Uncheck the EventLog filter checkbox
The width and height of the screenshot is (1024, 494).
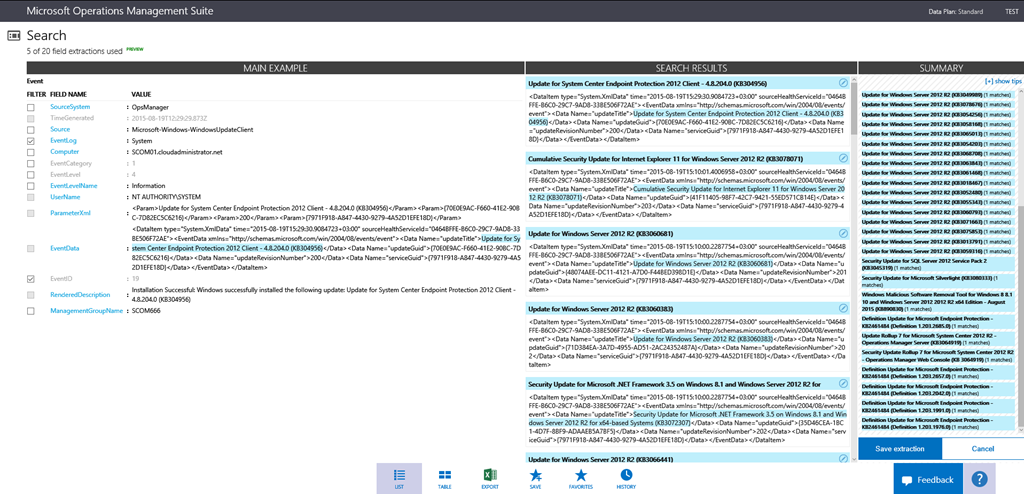31,140
